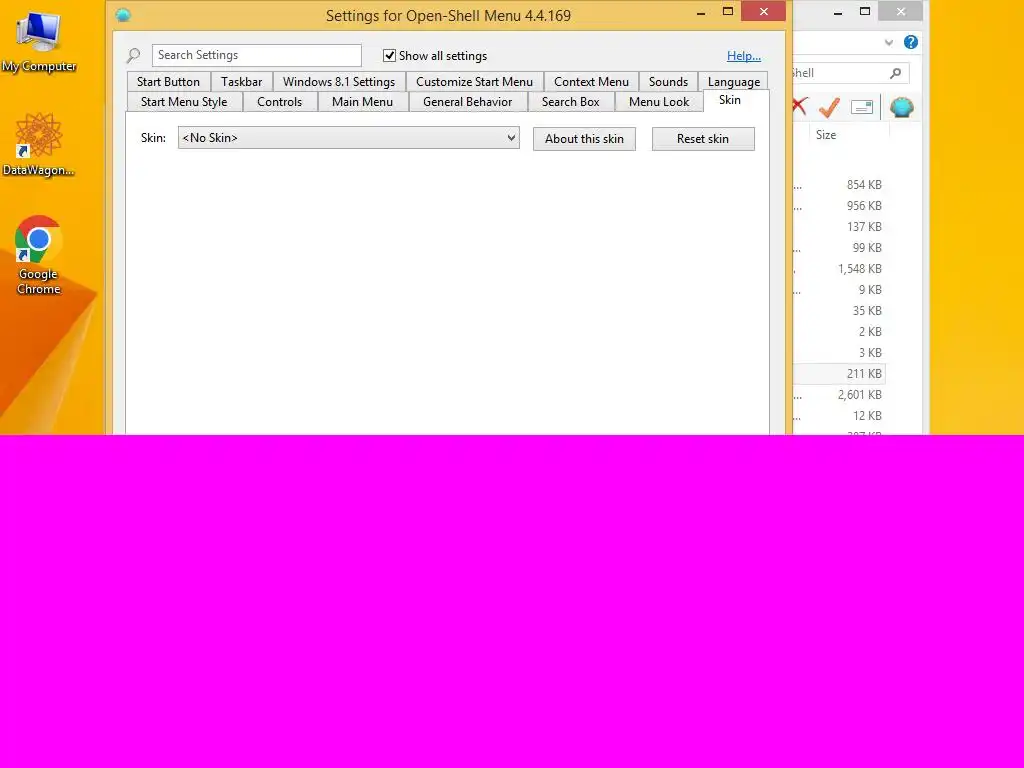Select Context Menu tab
The height and width of the screenshot is (768, 1024).
(591, 82)
